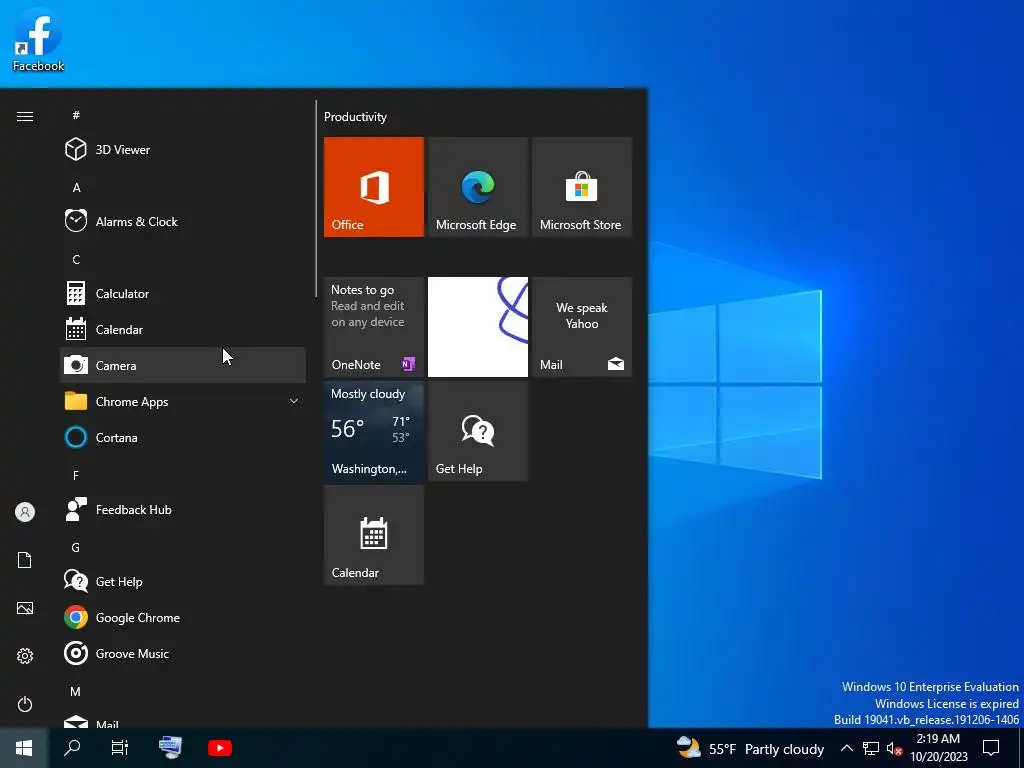1024x768 pixels.
Task: Open the Chrome Apps folder icon
Action: point(76,401)
